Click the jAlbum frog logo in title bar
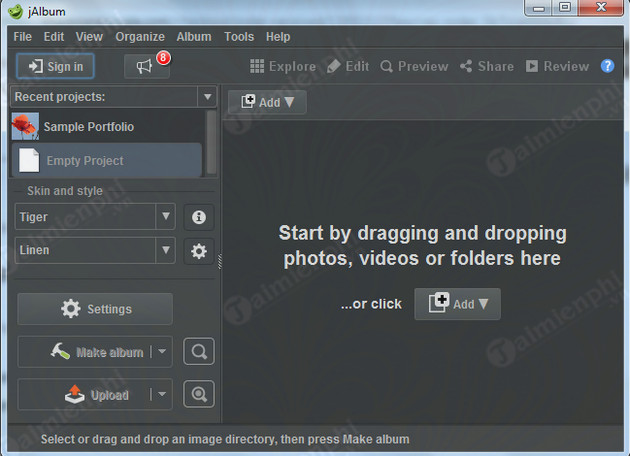 pyautogui.click(x=16, y=11)
